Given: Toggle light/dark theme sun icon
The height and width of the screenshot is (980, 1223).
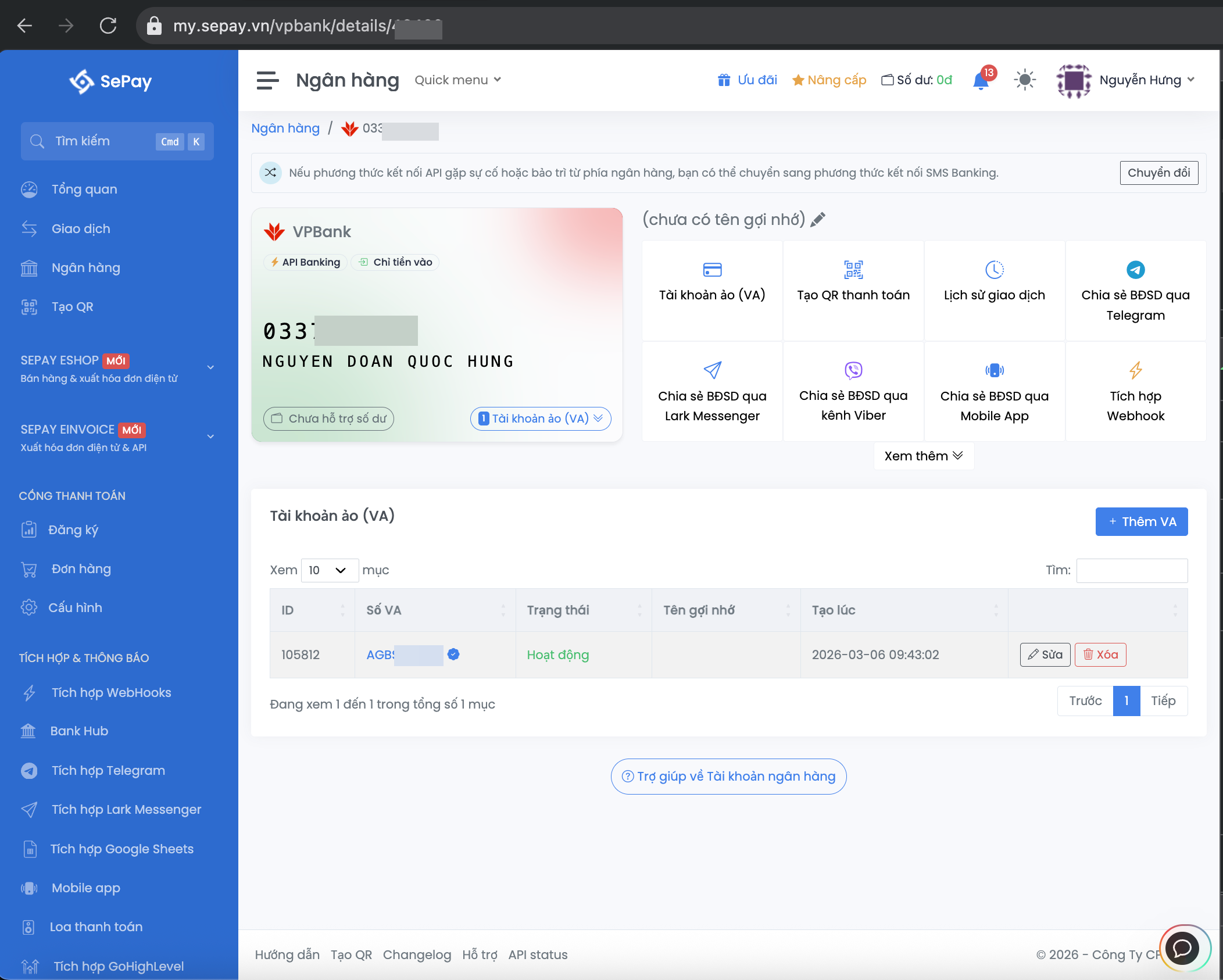Looking at the screenshot, I should tap(1025, 80).
